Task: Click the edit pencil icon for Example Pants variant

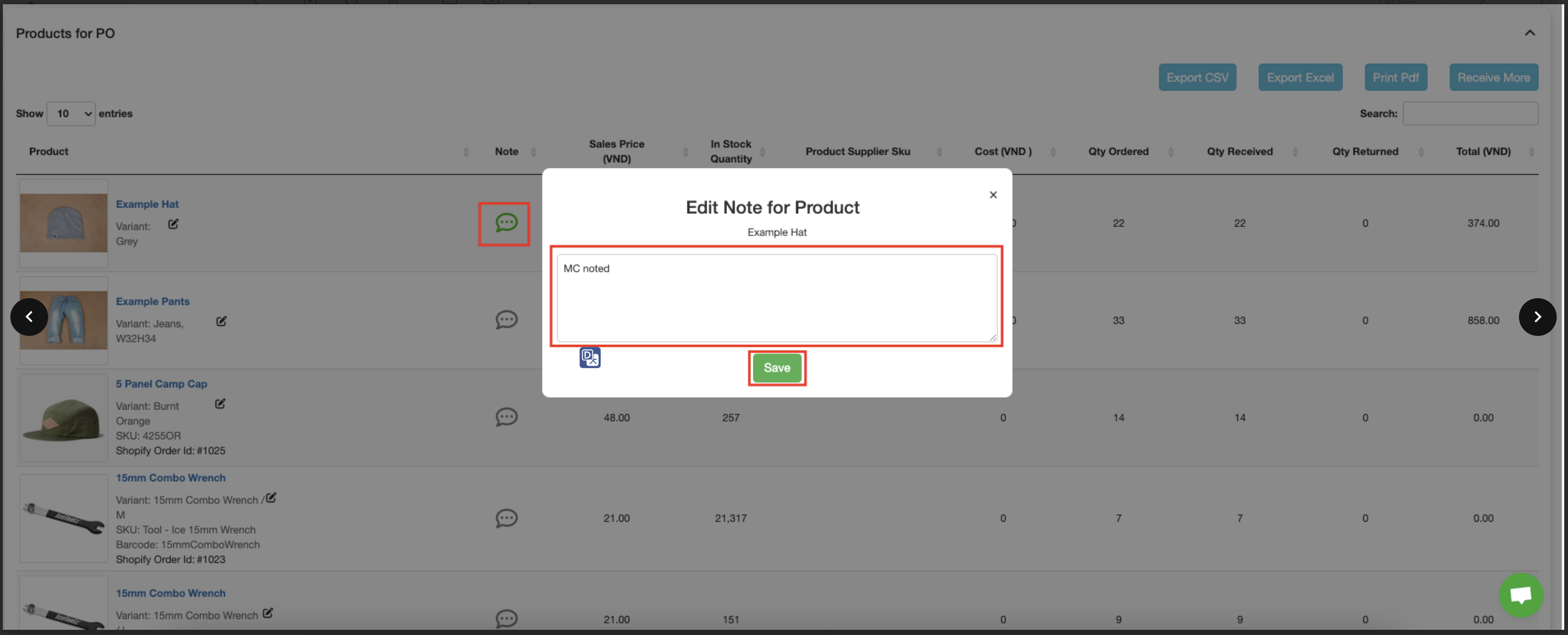Action: 221,321
